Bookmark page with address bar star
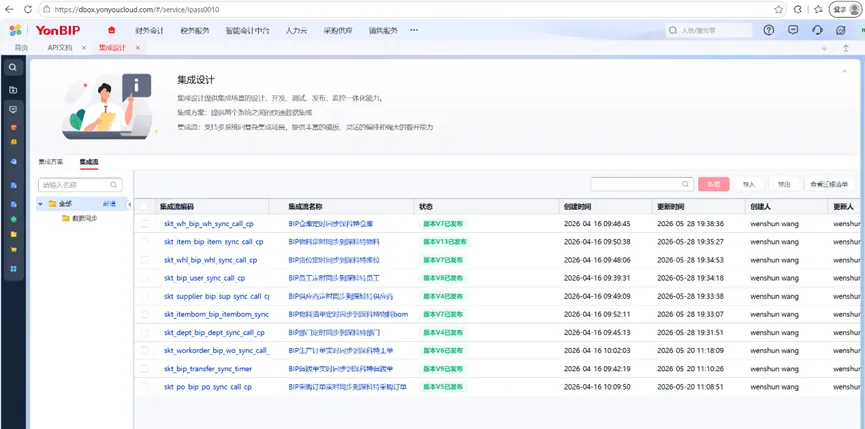The width and height of the screenshot is (865, 429). (x=778, y=9)
